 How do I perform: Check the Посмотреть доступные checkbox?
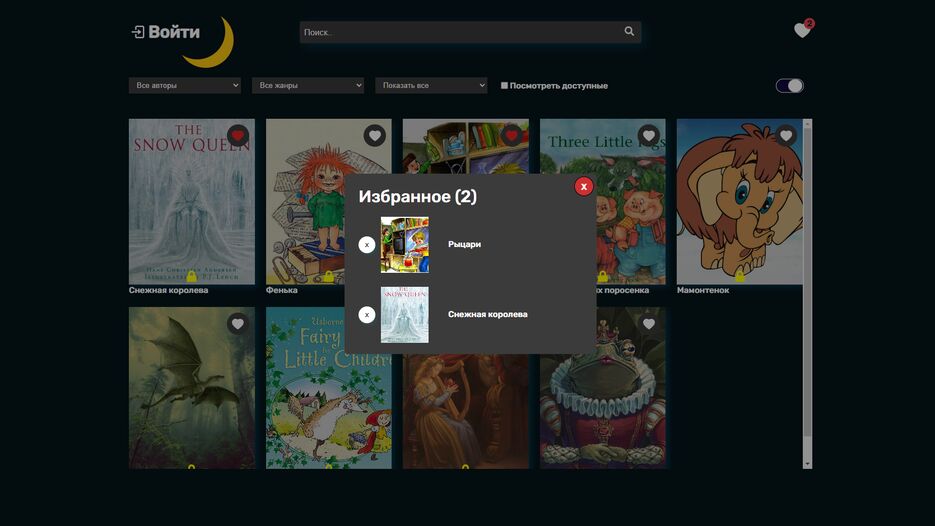tap(504, 85)
